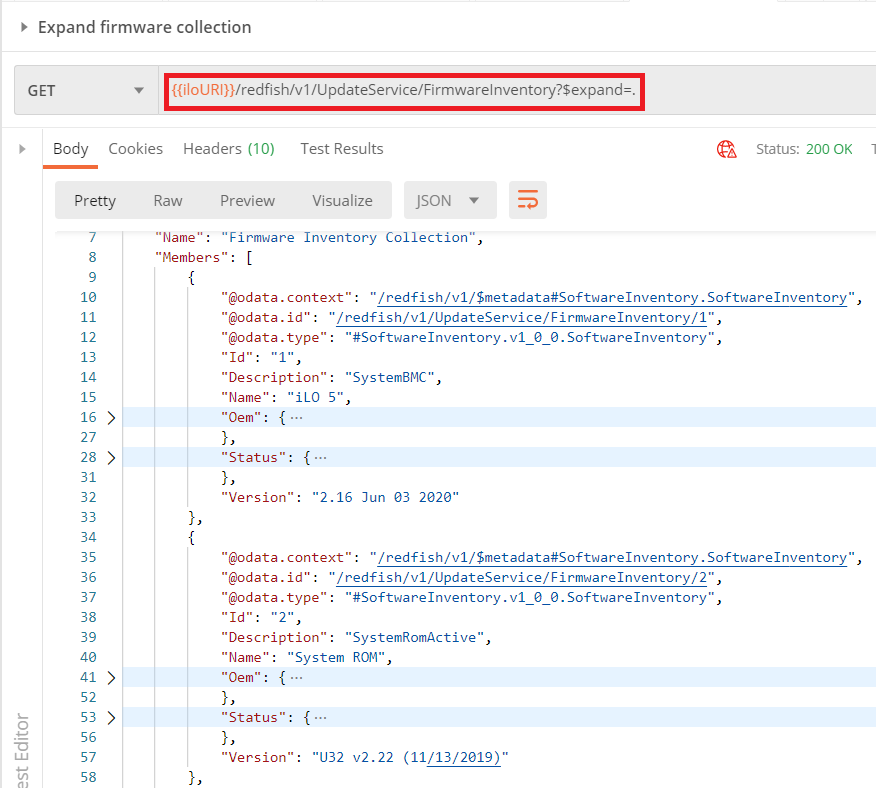This screenshot has height=788, width=876.
Task: Click the network warning globe icon
Action: [x=726, y=149]
